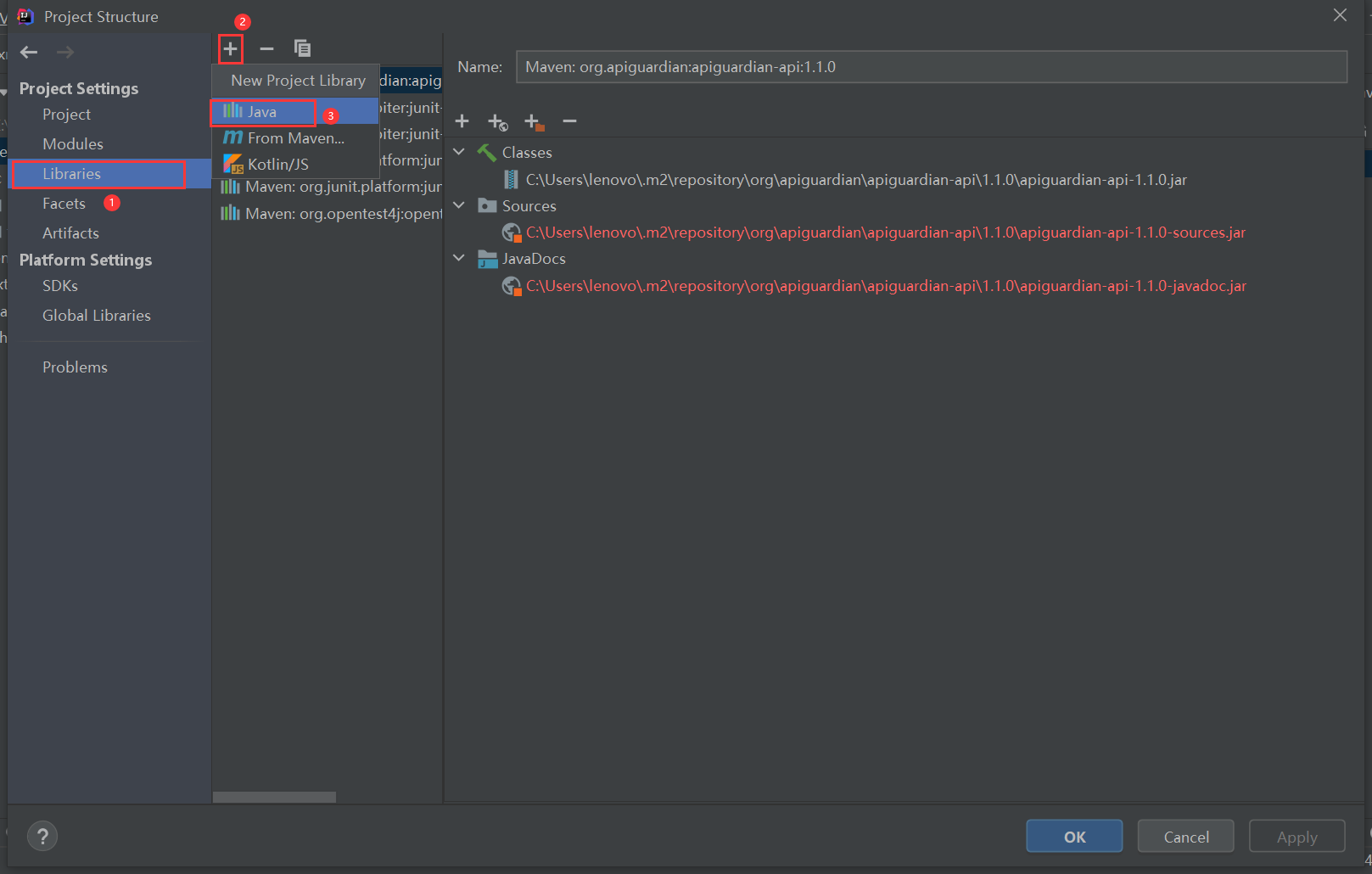Confirm with the OK button
The image size is (1372, 874).
point(1074,837)
